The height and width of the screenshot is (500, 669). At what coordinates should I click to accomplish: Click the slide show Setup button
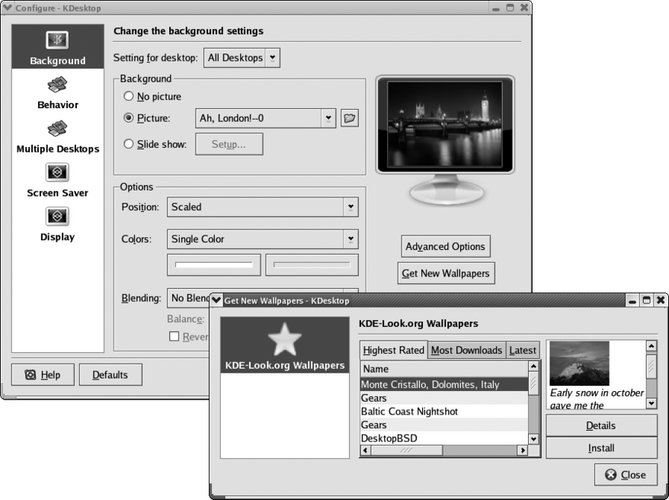(229, 144)
